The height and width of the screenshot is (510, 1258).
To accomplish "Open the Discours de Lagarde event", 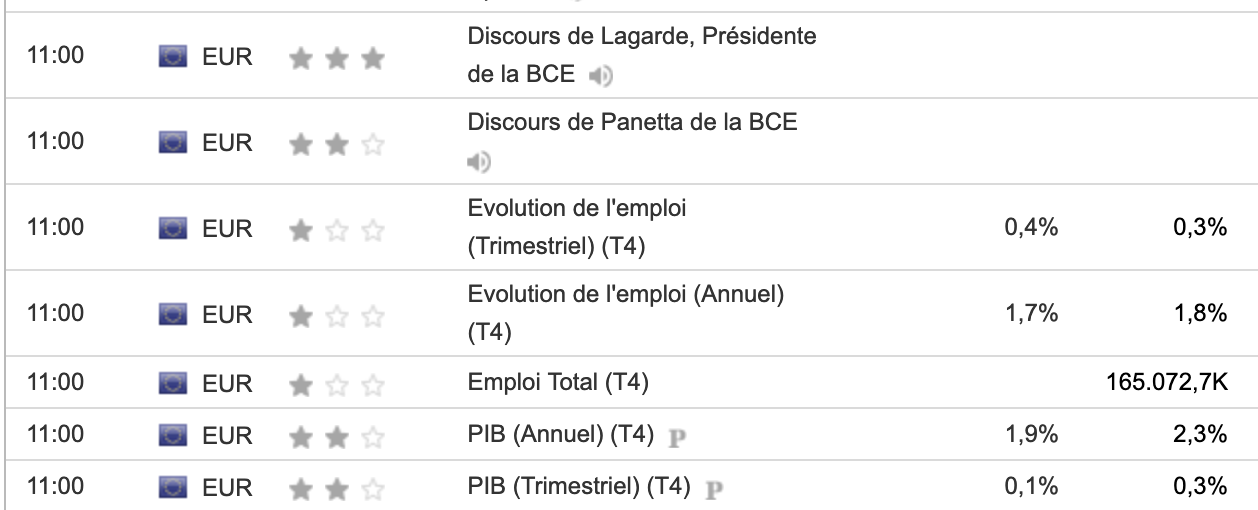I will tap(641, 38).
